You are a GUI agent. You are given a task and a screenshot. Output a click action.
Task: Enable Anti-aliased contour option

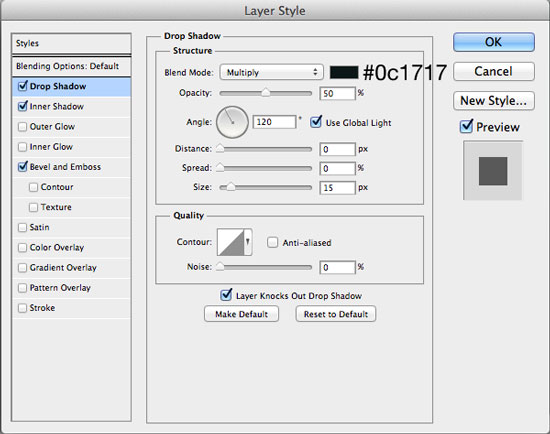[272, 242]
